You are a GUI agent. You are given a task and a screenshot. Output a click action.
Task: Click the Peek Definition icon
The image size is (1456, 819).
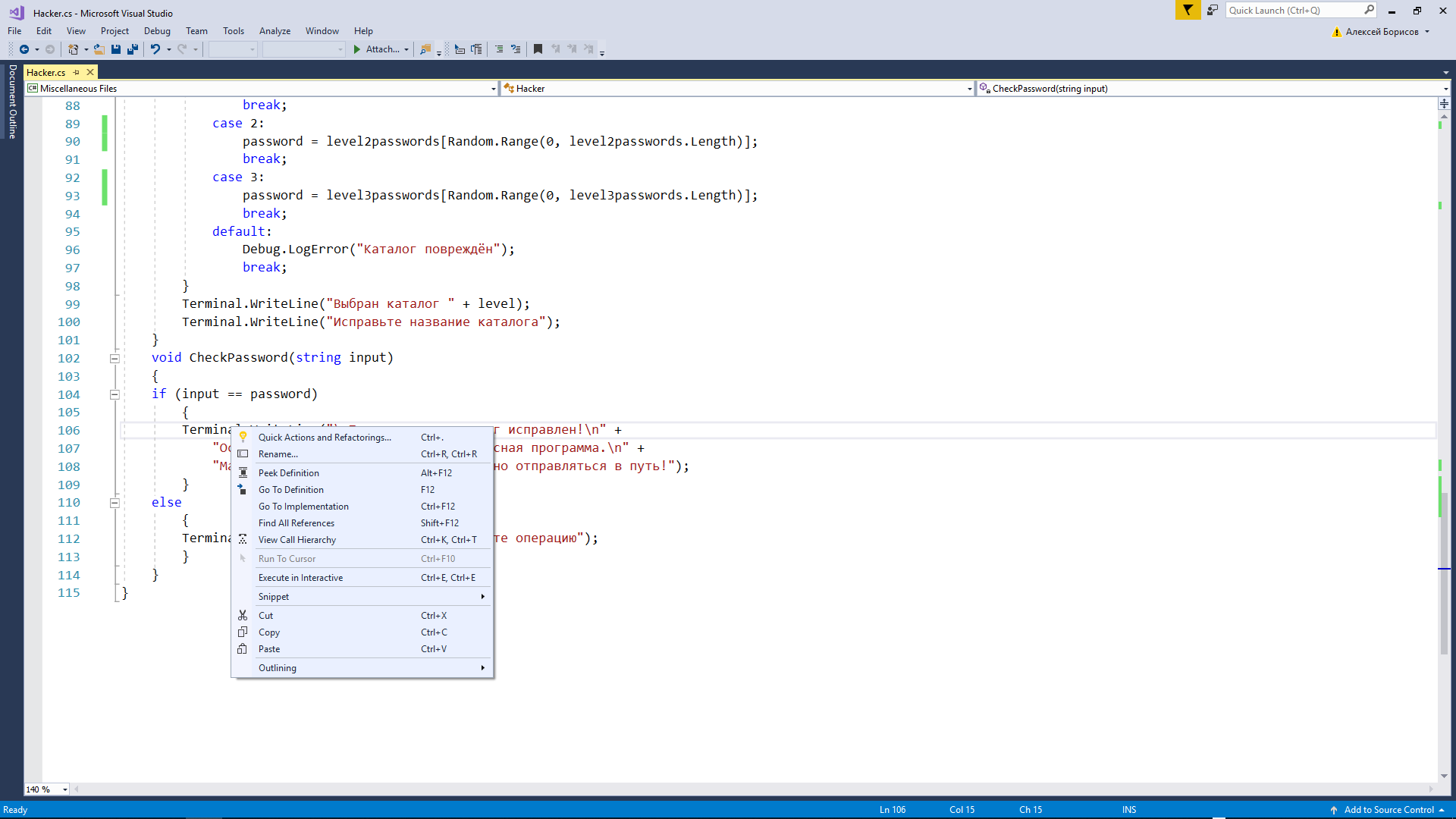pyautogui.click(x=243, y=472)
